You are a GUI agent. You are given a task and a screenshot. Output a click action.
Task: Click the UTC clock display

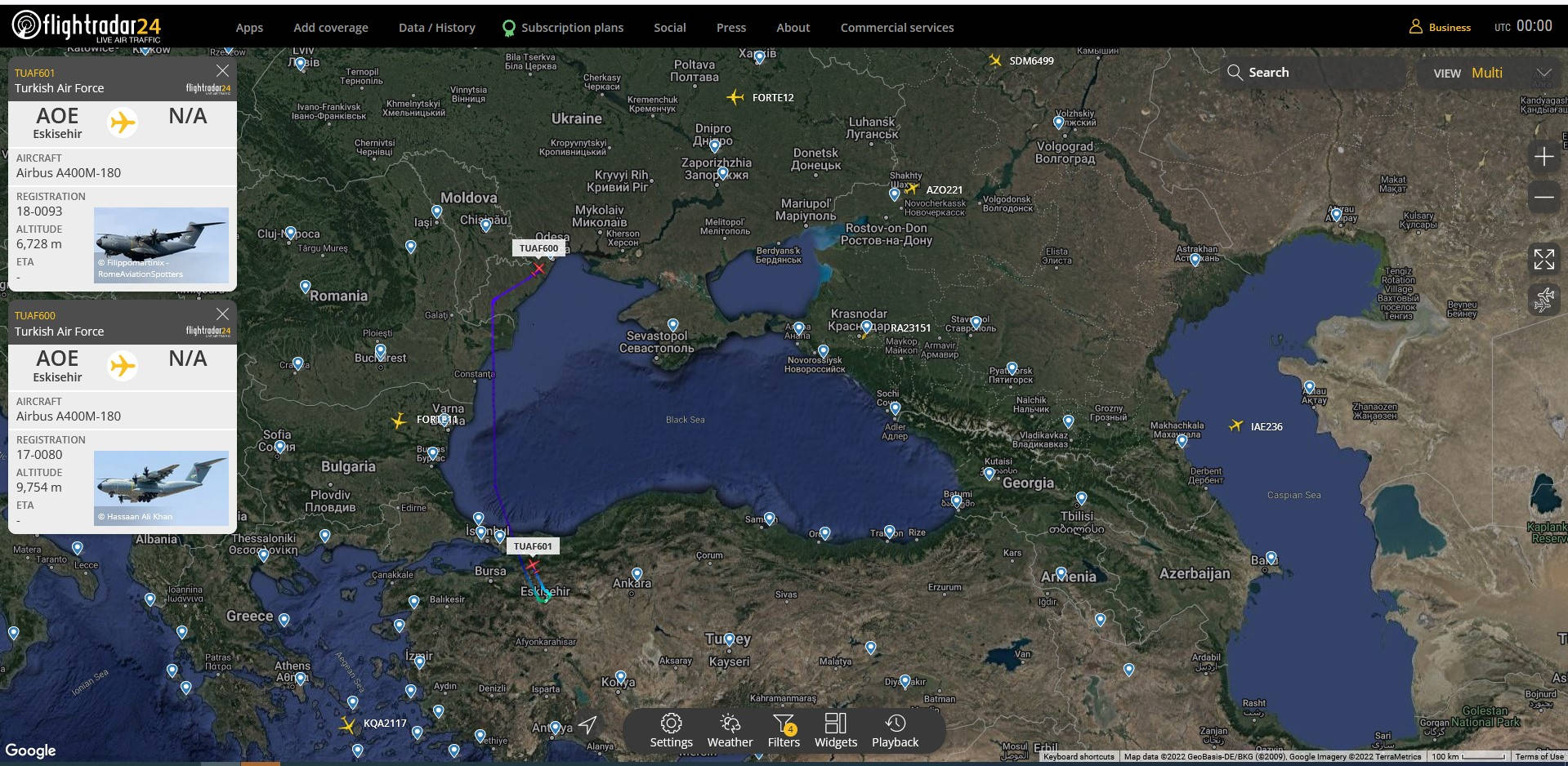[x=1523, y=26]
